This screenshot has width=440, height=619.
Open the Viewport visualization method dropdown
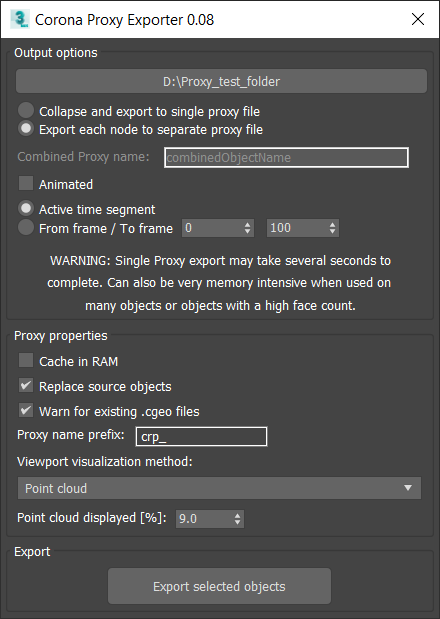coord(219,488)
